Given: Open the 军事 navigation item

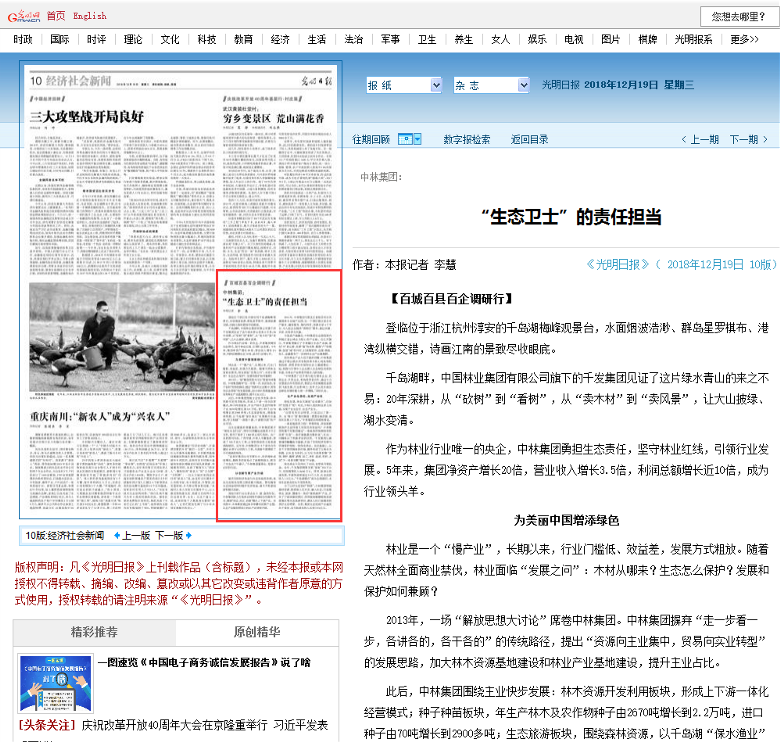Looking at the screenshot, I should (x=390, y=39).
